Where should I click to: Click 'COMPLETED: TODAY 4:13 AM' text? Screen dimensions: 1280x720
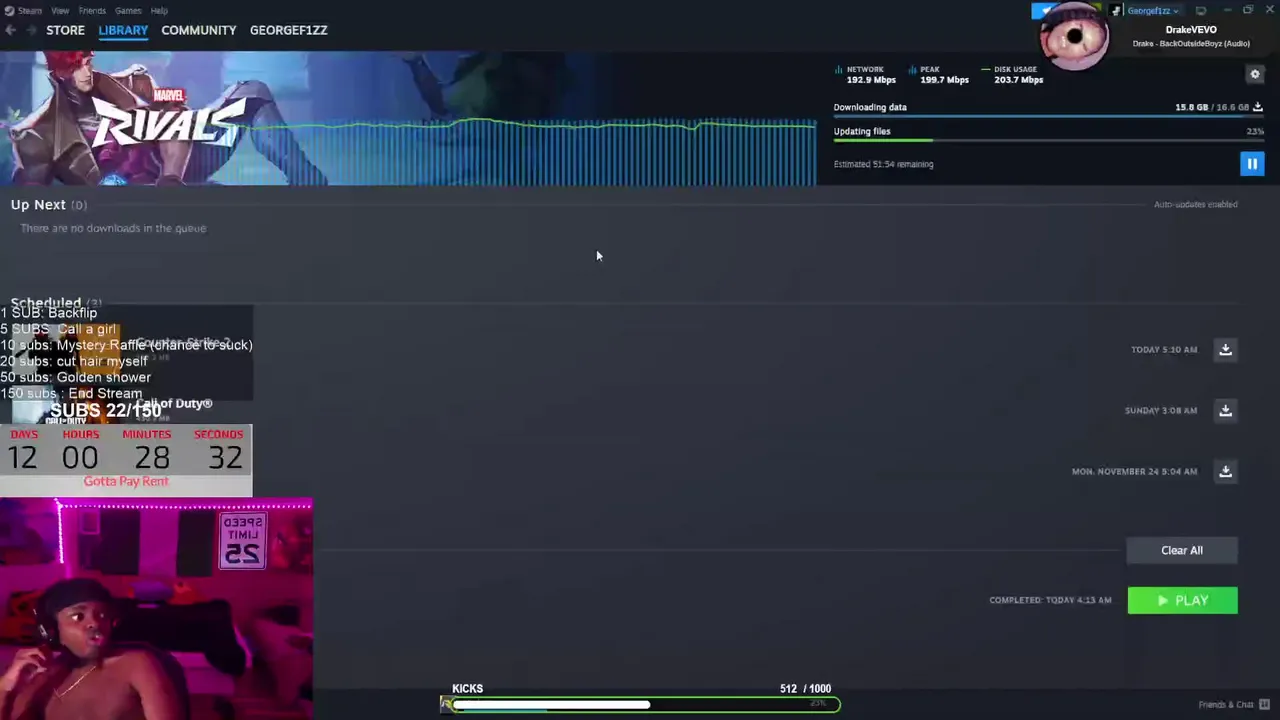(x=1050, y=600)
